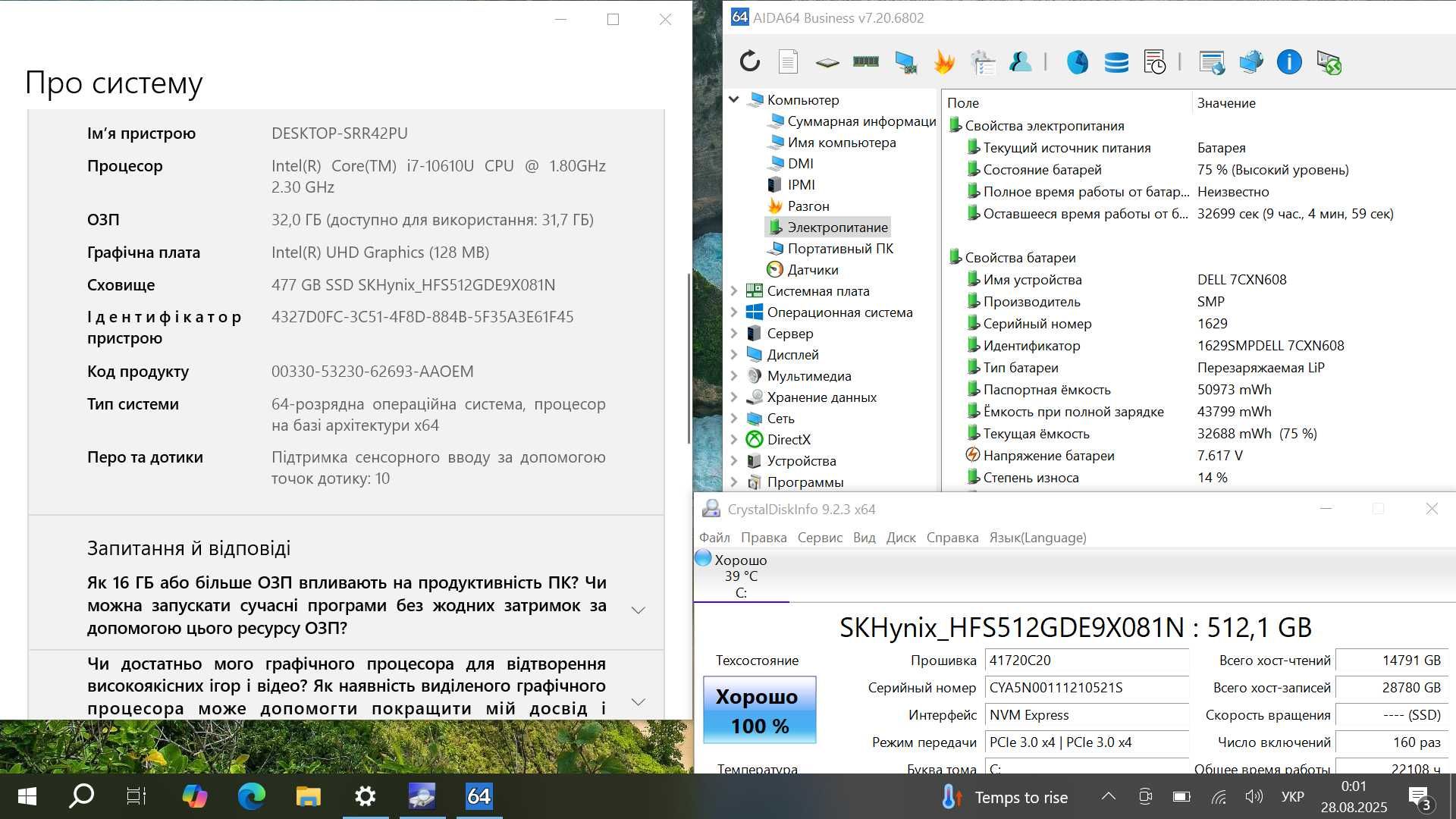Collapse the Компьютер tree node
The image size is (1456, 819).
pyautogui.click(x=733, y=99)
